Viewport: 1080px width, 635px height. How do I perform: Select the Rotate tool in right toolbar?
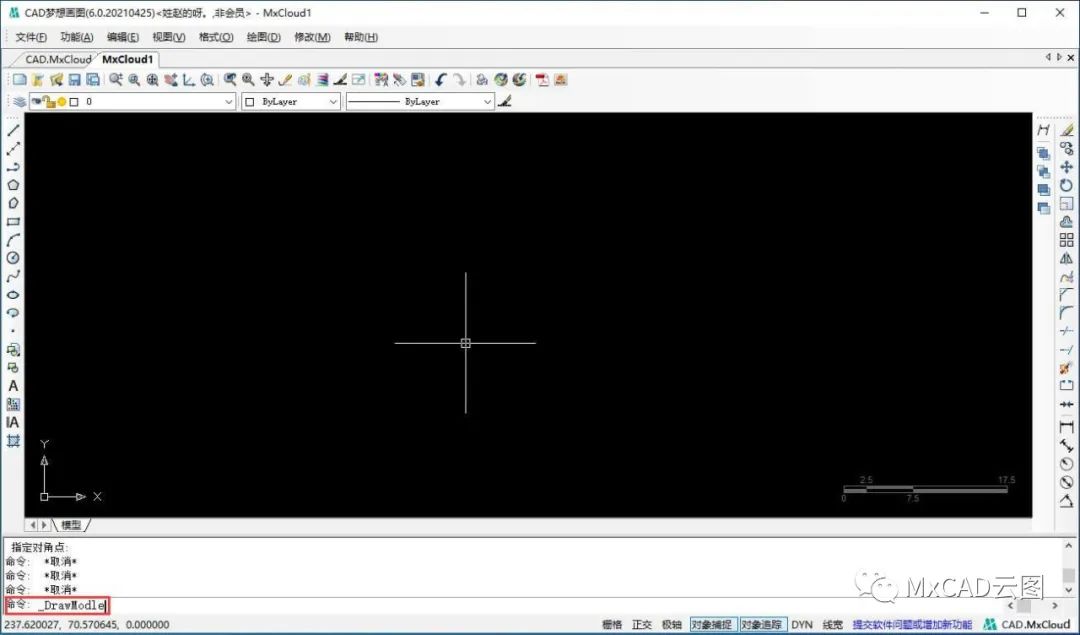pos(1066,185)
